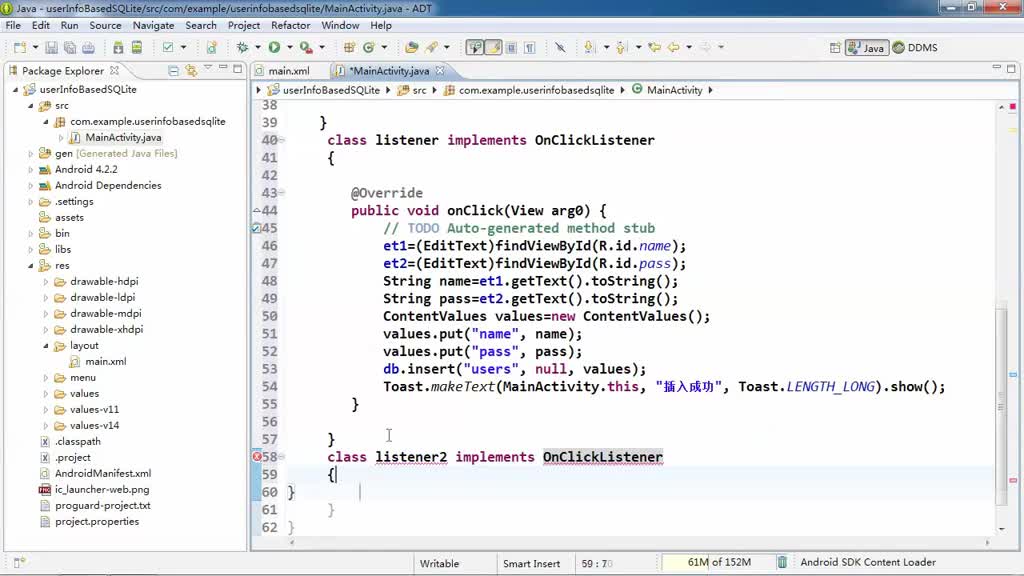Switch to the Java perspective button

pyautogui.click(x=866, y=48)
